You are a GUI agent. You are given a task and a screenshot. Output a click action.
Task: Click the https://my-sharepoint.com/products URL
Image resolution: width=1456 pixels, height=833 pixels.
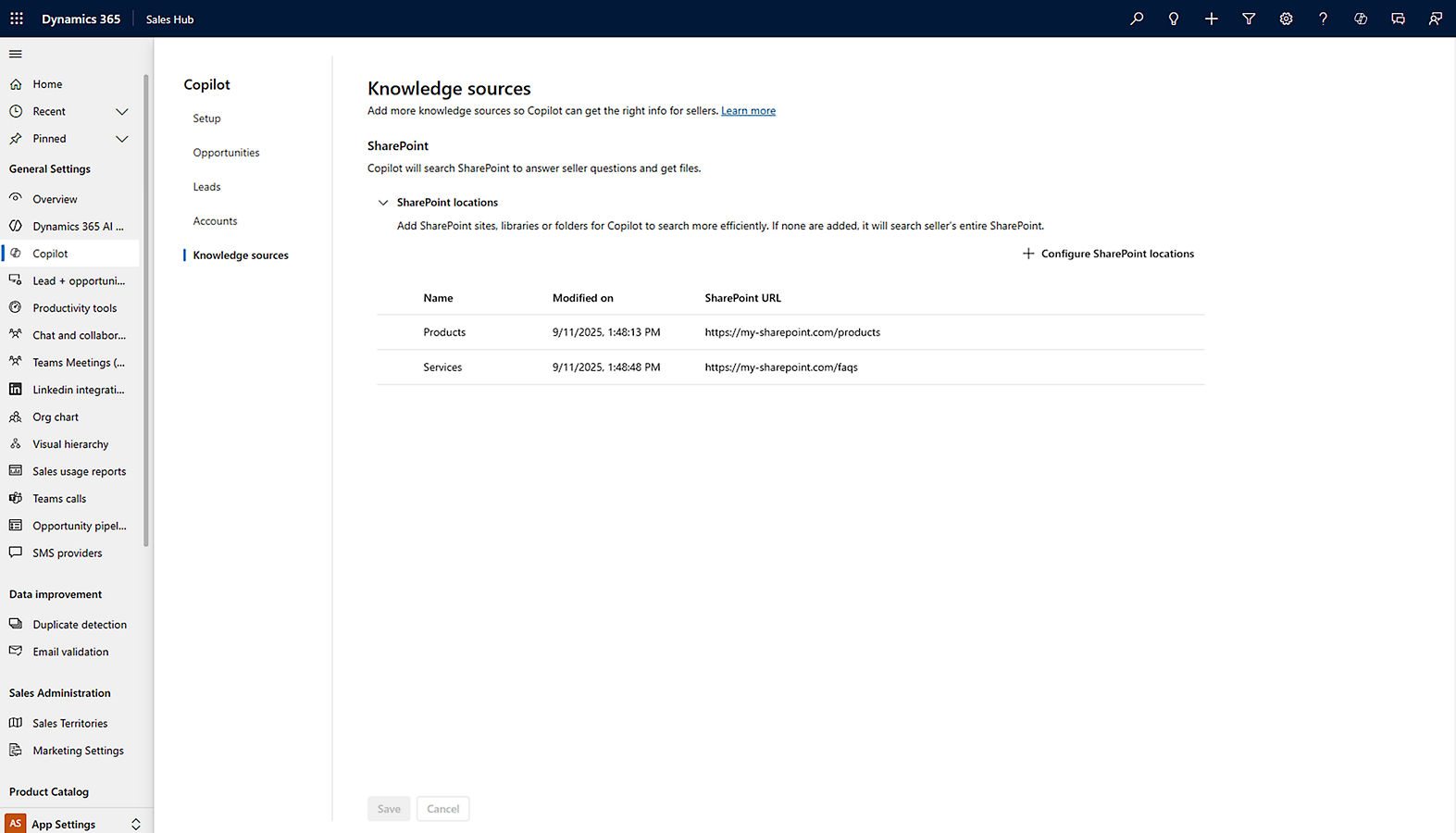(792, 332)
